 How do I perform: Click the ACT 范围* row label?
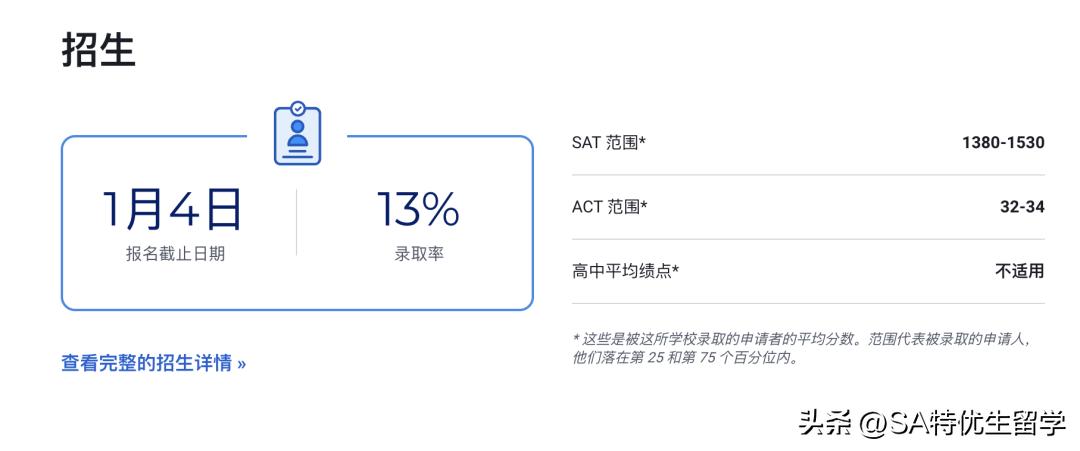pyautogui.click(x=610, y=207)
